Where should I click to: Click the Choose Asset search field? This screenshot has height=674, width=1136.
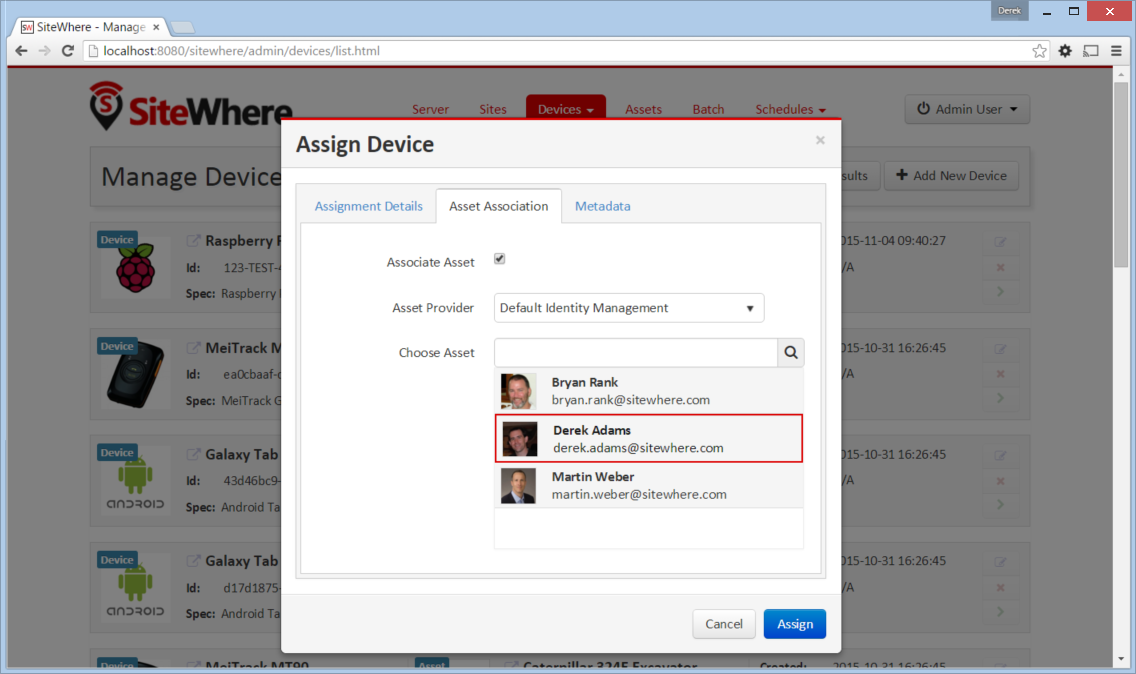point(636,352)
